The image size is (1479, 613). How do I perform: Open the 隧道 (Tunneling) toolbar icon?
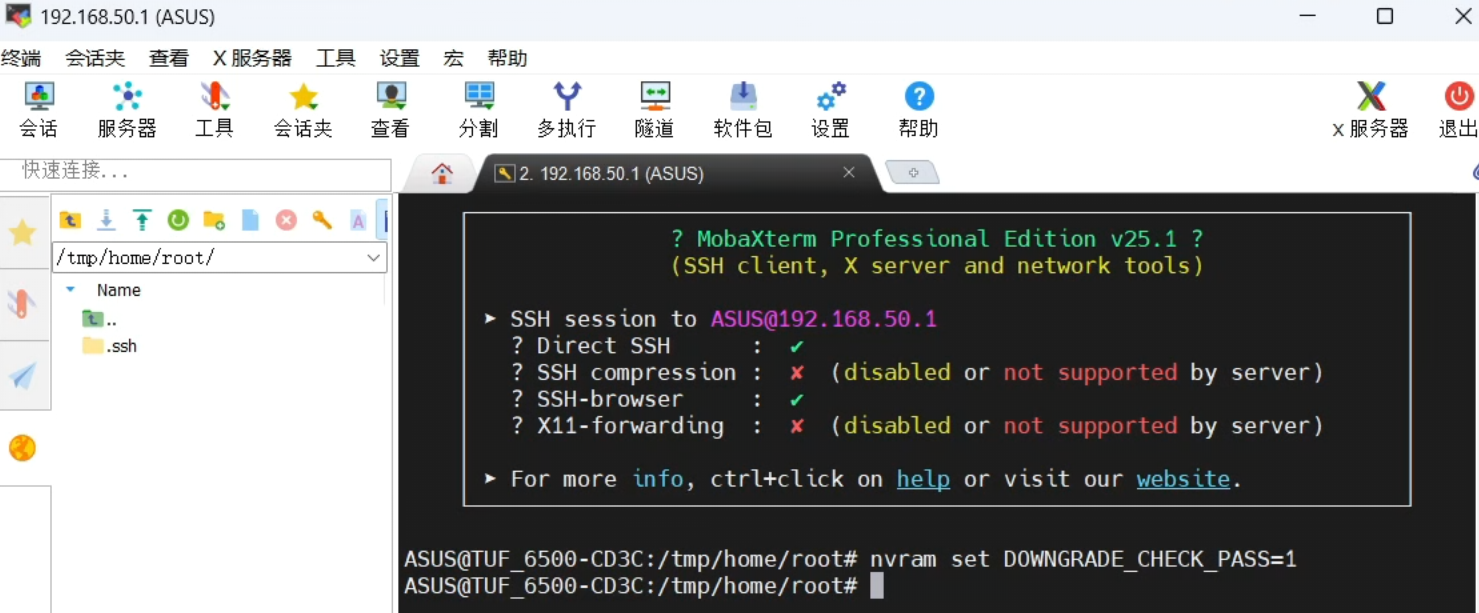(655, 110)
